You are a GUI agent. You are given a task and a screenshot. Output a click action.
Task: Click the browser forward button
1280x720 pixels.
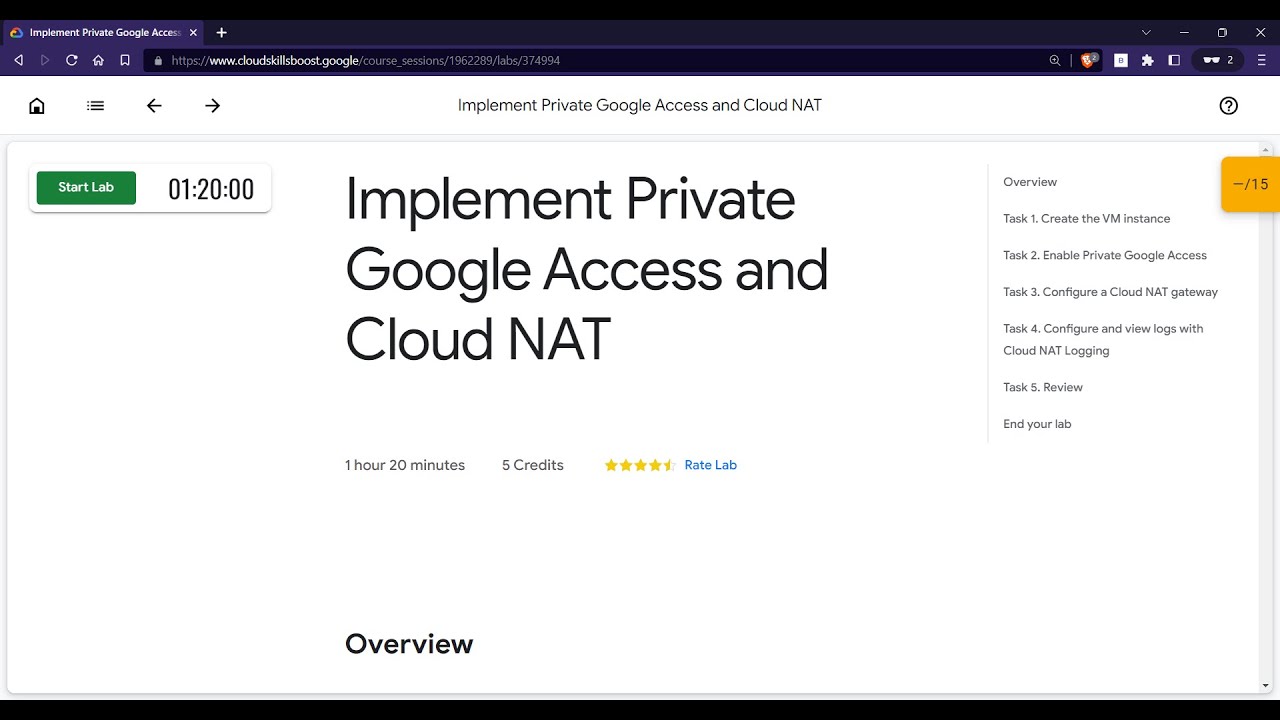coord(45,60)
